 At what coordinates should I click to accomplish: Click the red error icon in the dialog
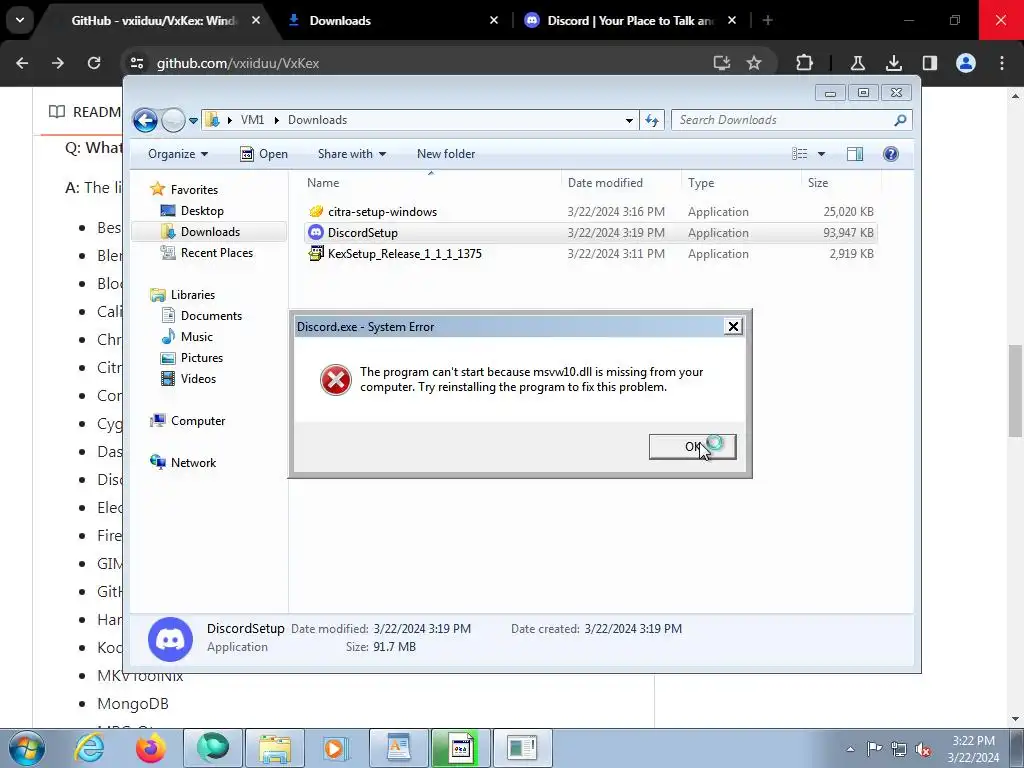point(336,380)
